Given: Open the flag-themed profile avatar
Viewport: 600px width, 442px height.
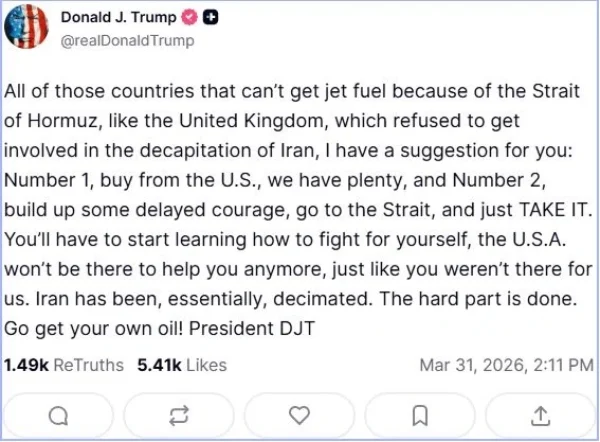Looking at the screenshot, I should click(x=27, y=29).
